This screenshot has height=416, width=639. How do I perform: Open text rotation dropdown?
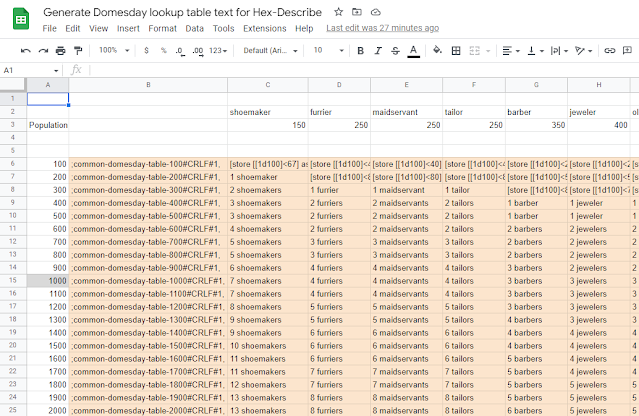pos(583,51)
